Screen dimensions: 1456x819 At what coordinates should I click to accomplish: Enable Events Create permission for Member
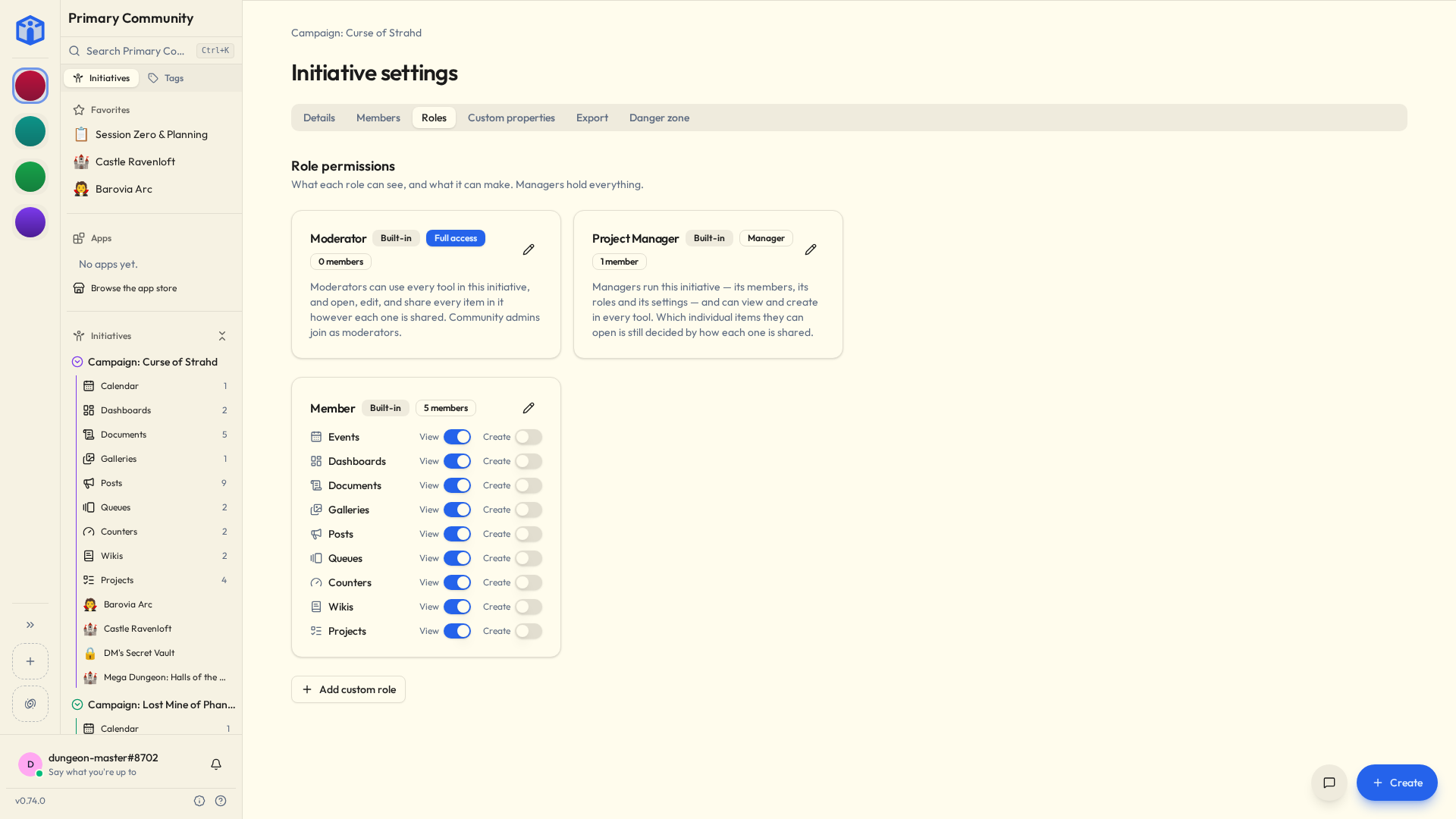pos(529,437)
